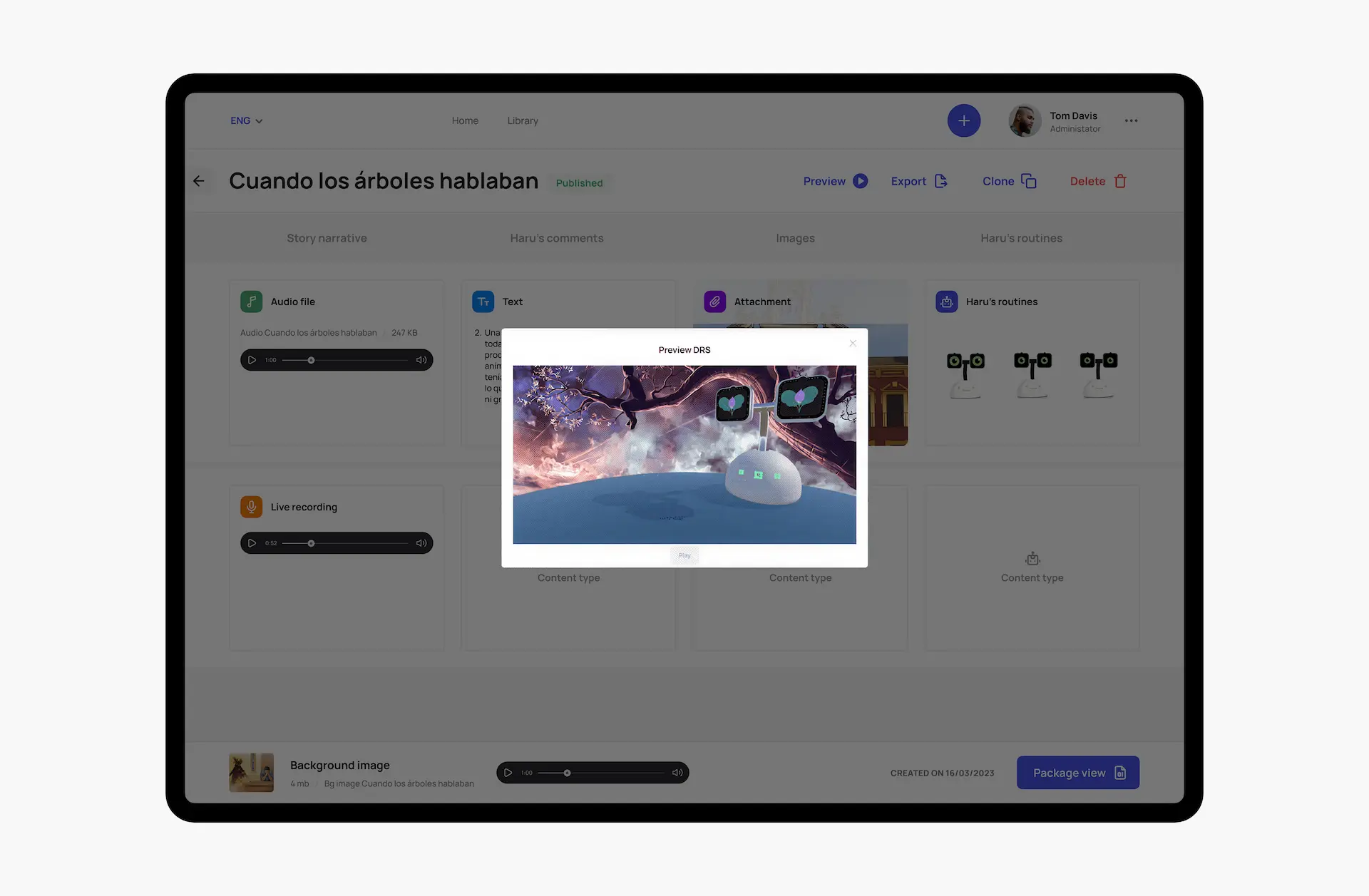The image size is (1369, 896).
Task: Clone the story with the Clone button
Action: click(1007, 181)
